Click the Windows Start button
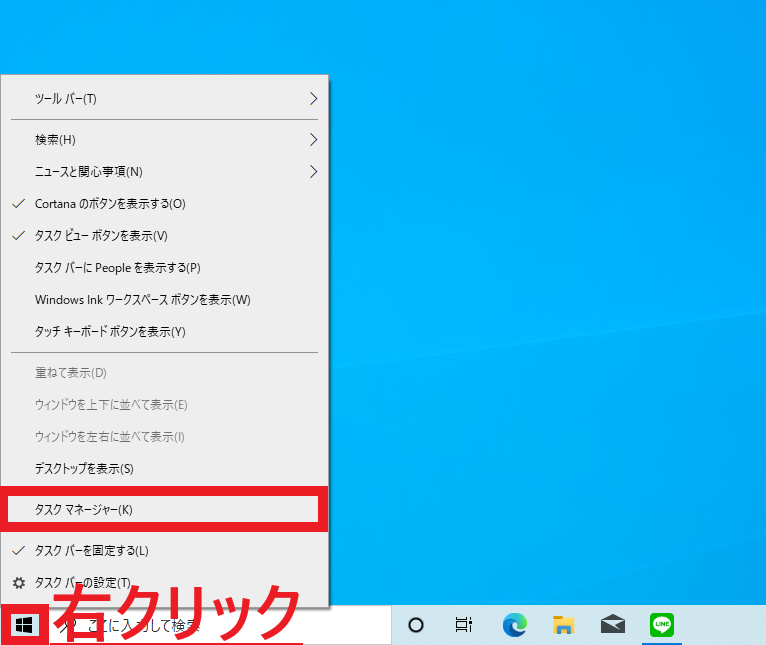 click(25, 626)
